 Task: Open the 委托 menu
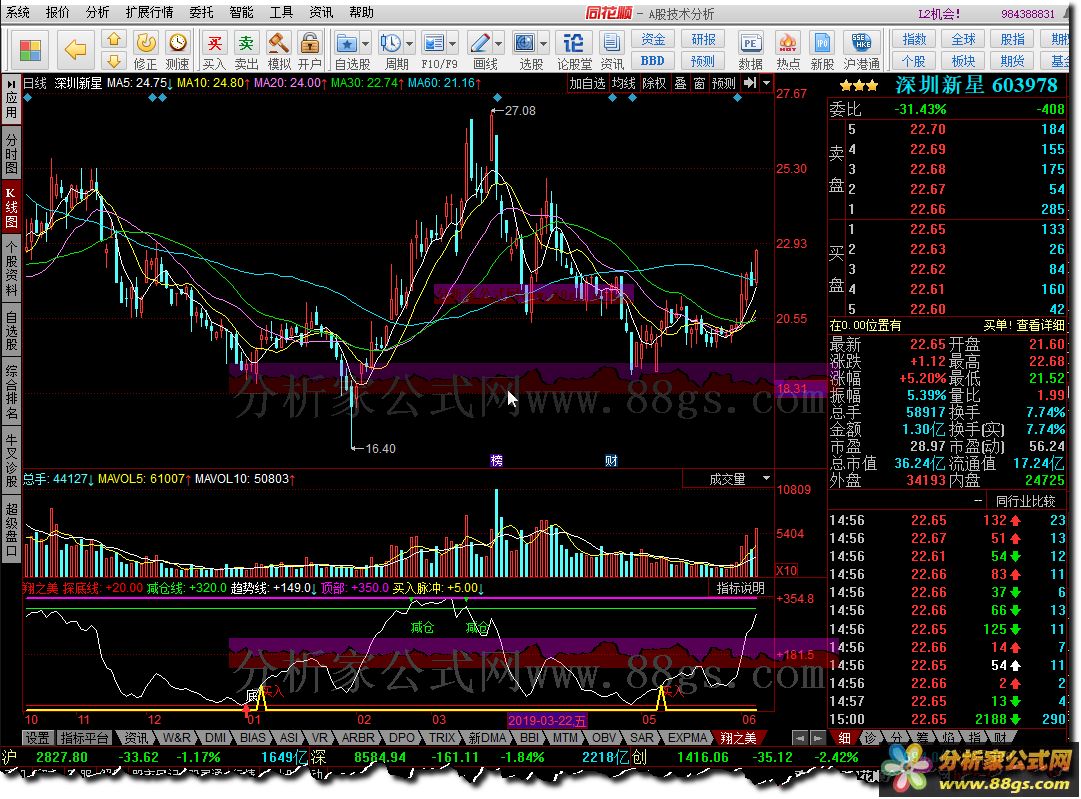[x=201, y=12]
